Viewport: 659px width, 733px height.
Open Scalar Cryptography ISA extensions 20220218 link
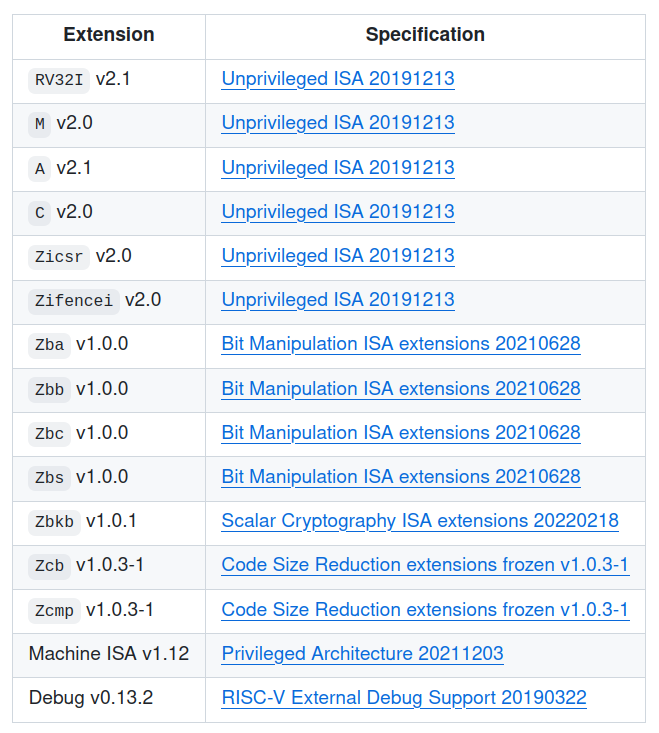[x=420, y=521]
